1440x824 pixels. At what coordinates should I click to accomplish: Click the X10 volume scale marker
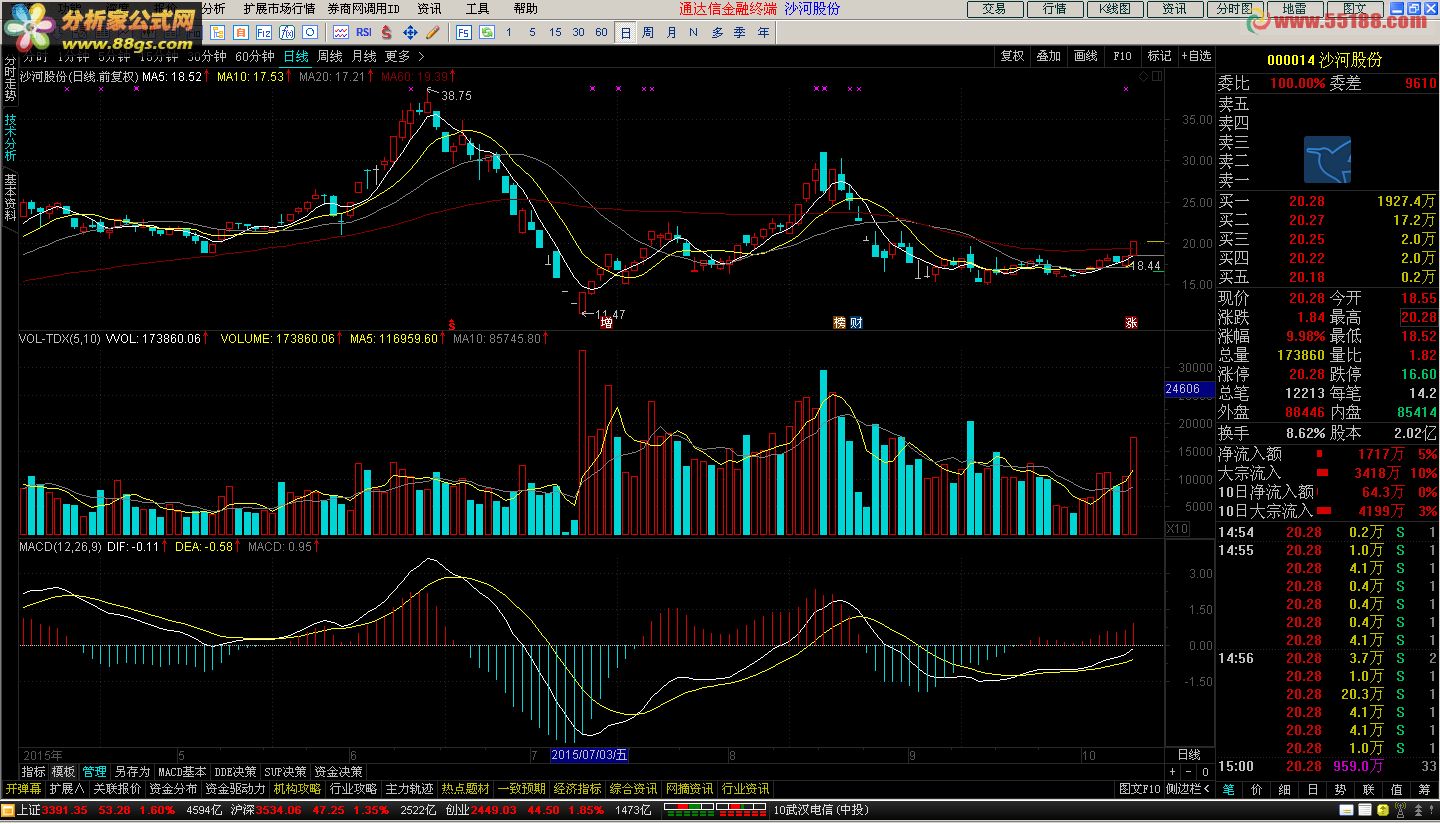[1179, 528]
